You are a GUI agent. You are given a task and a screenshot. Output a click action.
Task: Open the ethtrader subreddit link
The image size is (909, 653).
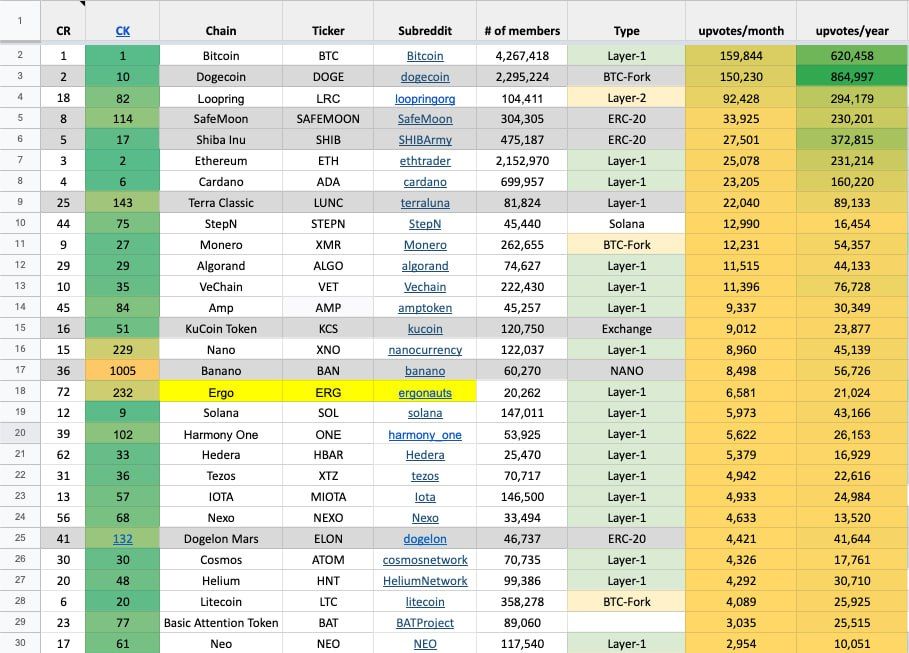425,161
